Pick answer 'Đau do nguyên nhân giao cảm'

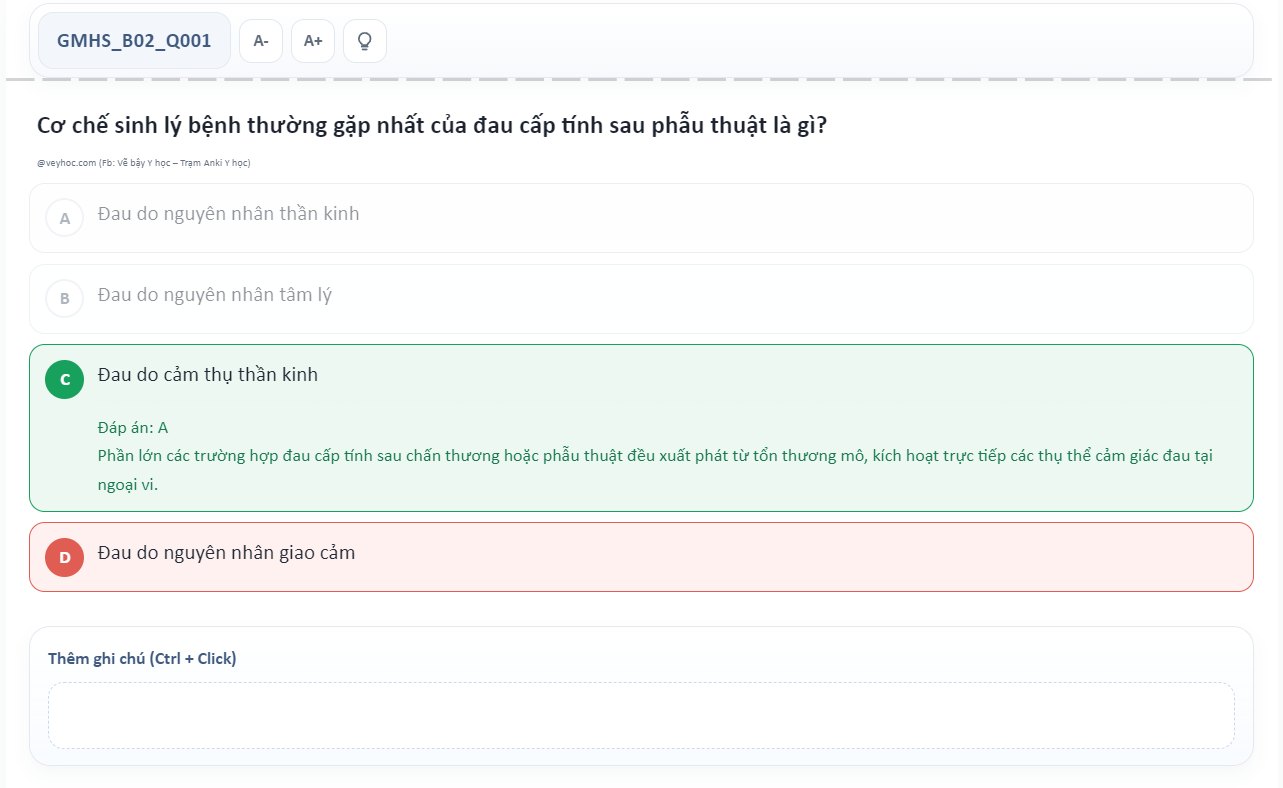tap(226, 553)
